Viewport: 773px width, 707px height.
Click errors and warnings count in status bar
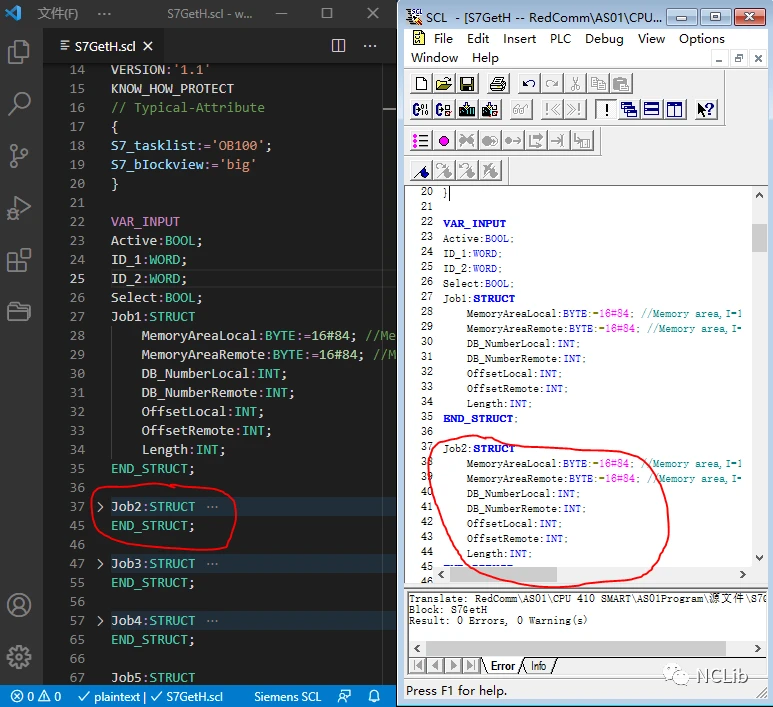pos(36,696)
